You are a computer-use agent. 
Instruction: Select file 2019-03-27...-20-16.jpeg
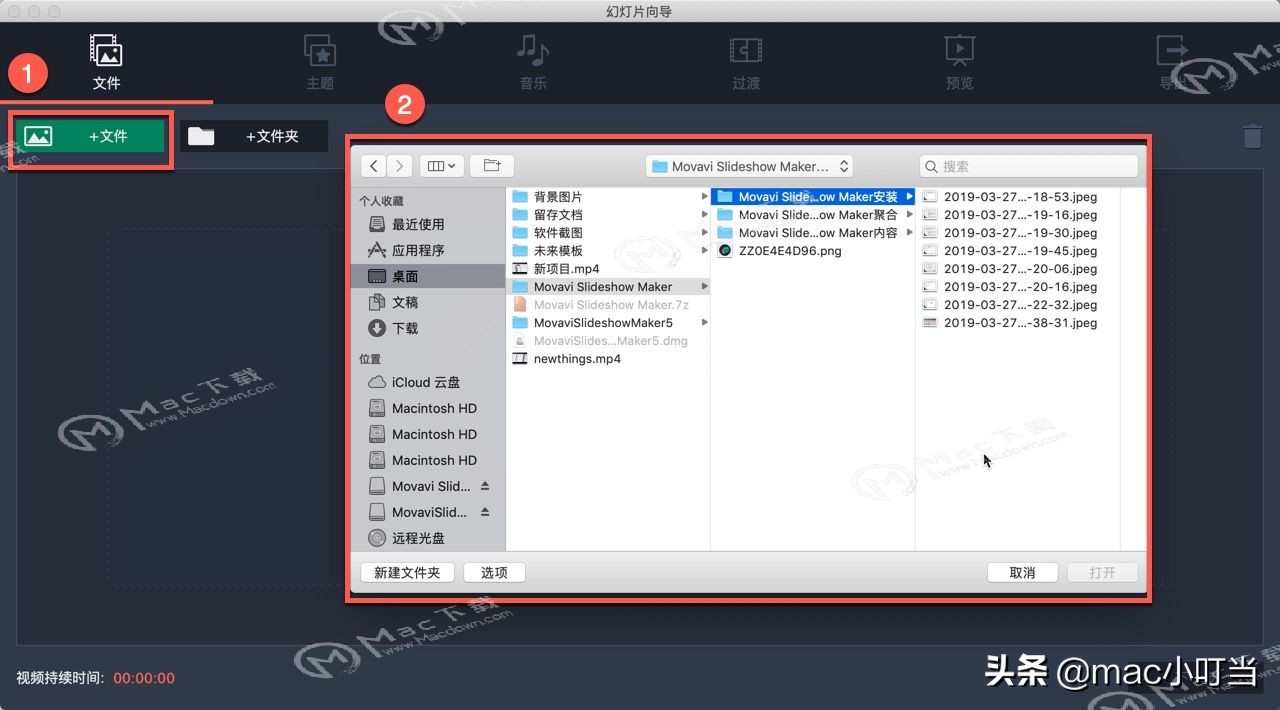[x=1018, y=287]
